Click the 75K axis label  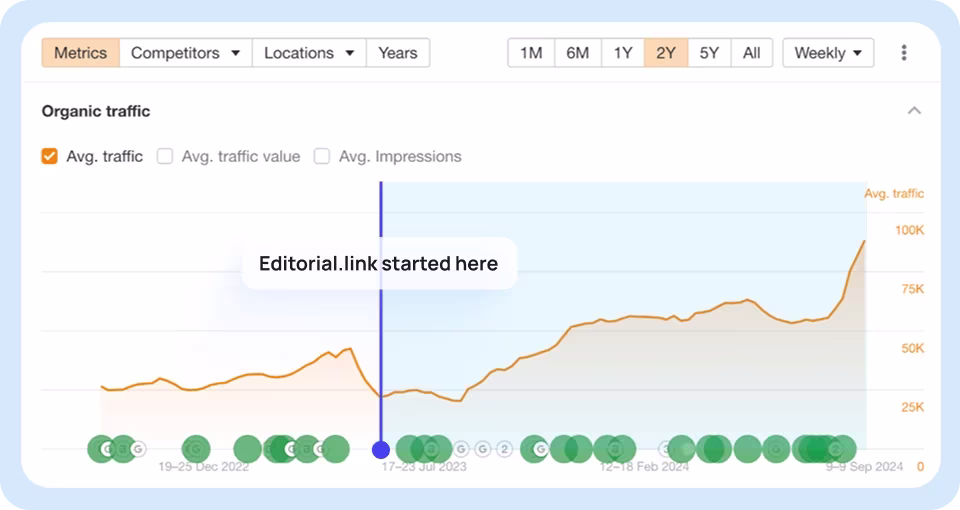[912, 289]
